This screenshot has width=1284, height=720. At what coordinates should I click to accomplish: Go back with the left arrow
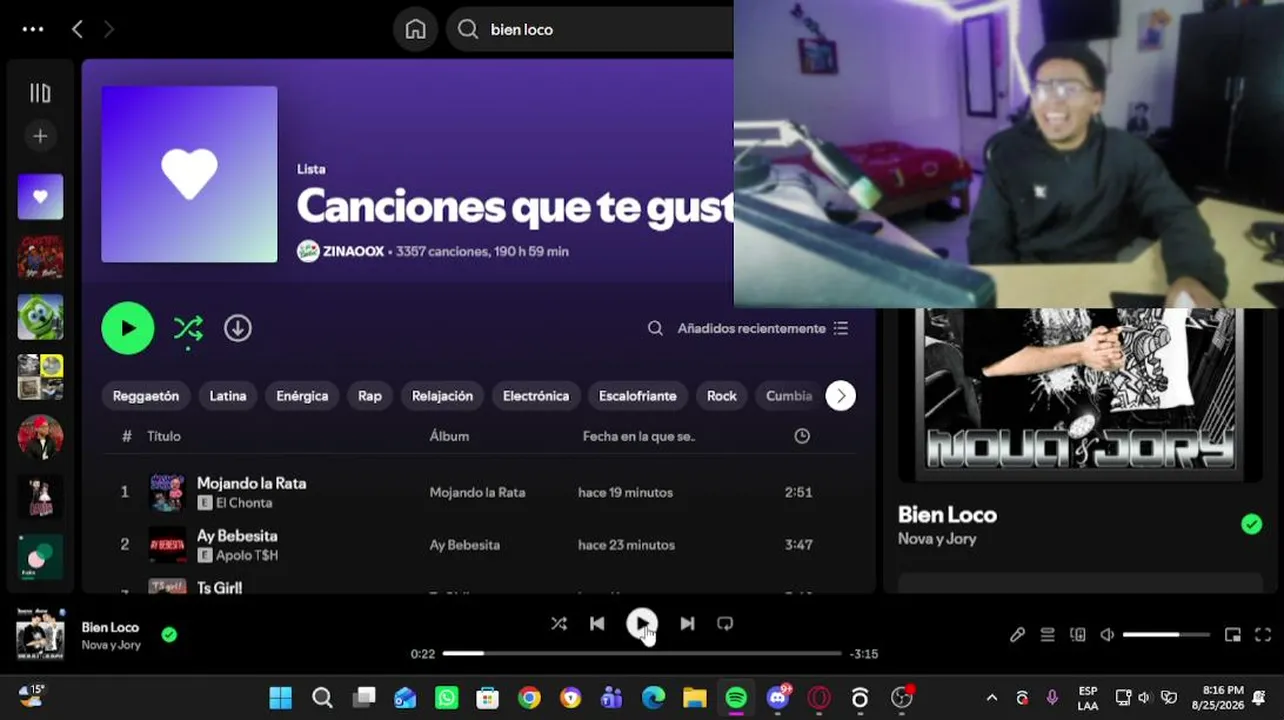[77, 29]
